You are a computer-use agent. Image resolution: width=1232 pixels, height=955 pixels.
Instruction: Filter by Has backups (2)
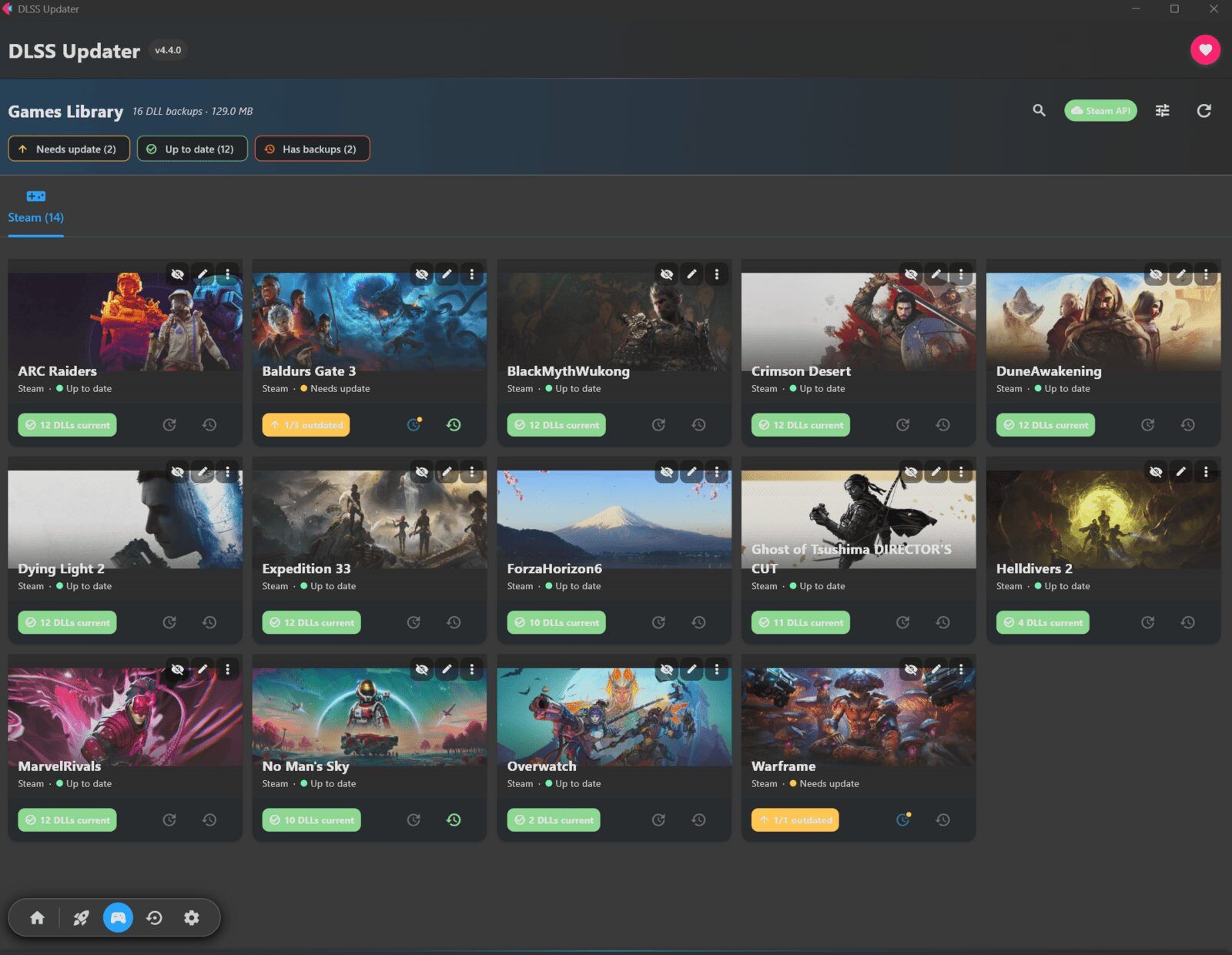tap(312, 149)
